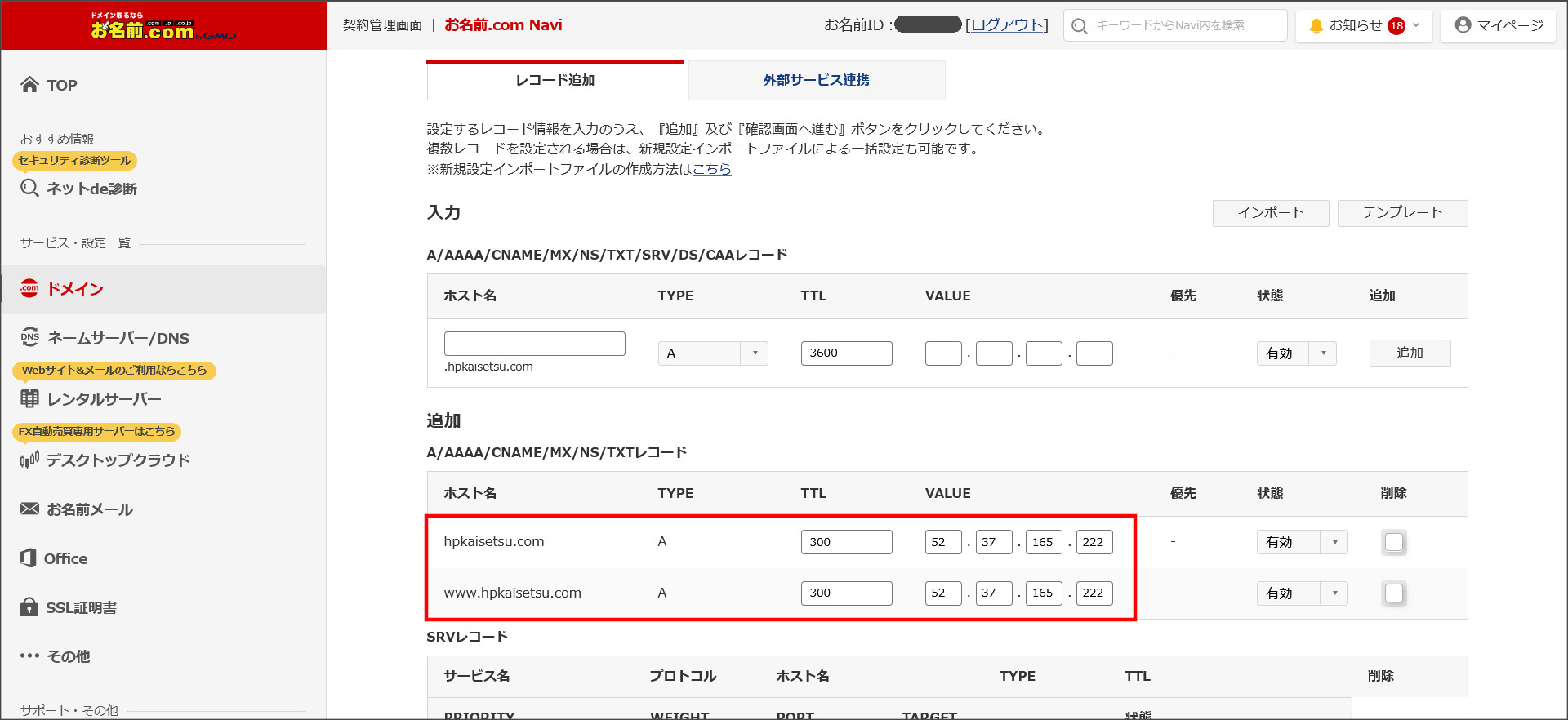Open the Office icon in sidebar
This screenshot has width=1568, height=720.
29,558
